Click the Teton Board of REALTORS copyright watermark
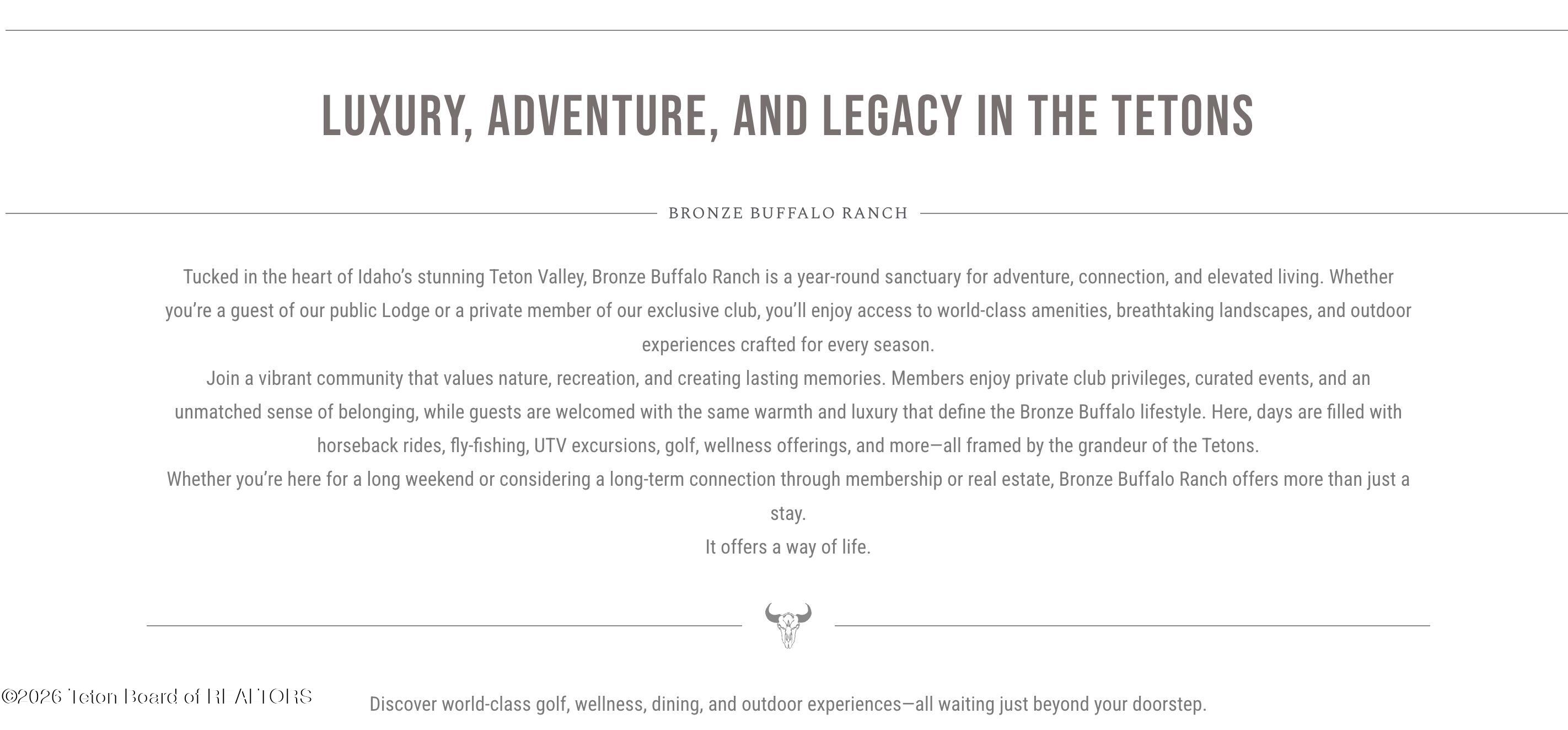The width and height of the screenshot is (1568, 730). point(157,696)
